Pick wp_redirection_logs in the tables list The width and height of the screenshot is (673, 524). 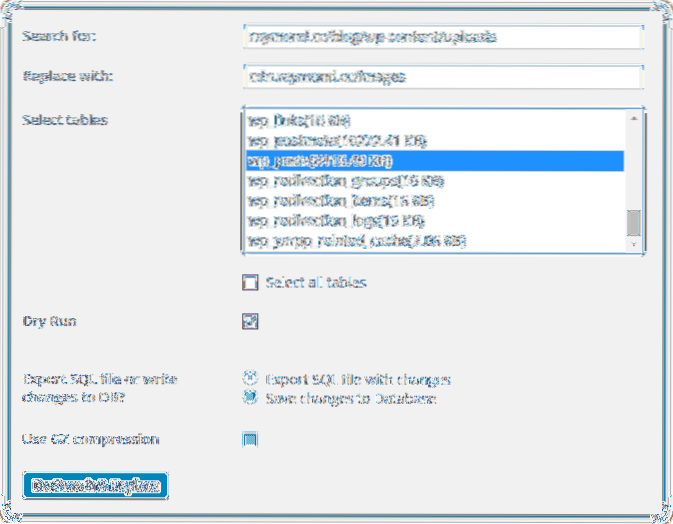pos(335,221)
